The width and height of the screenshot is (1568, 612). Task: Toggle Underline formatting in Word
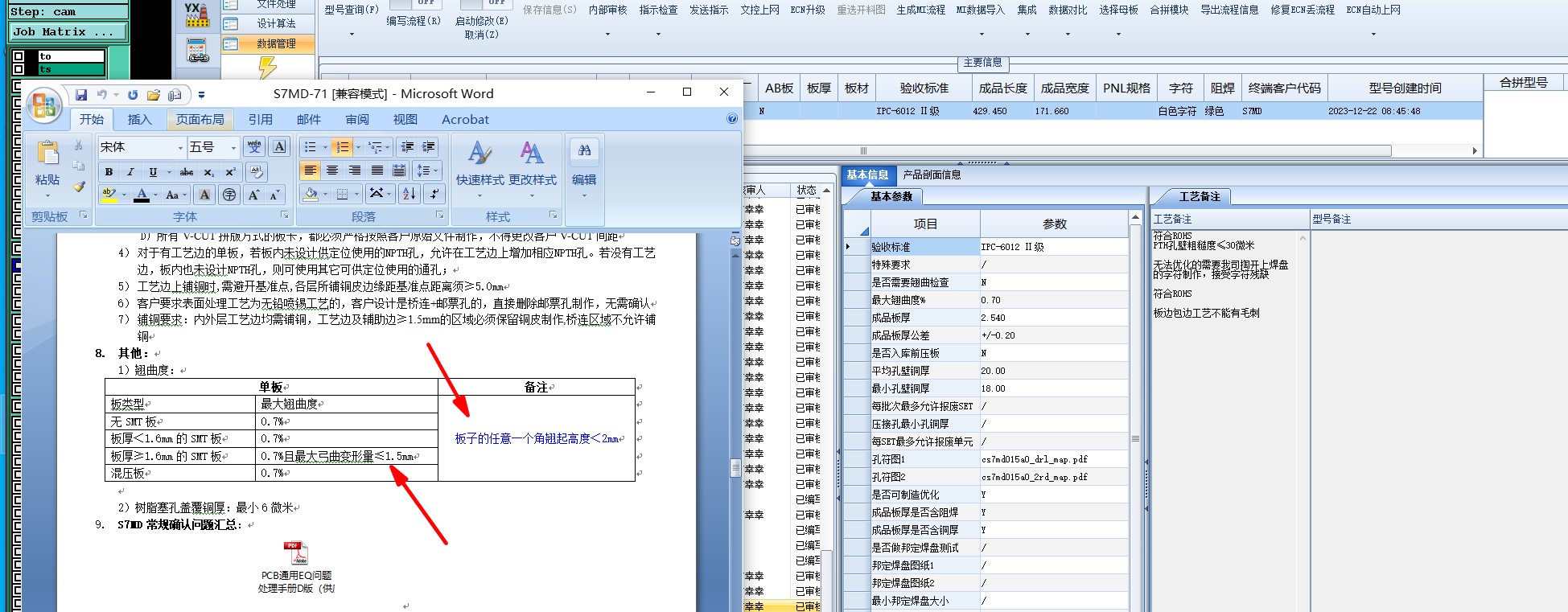(153, 172)
